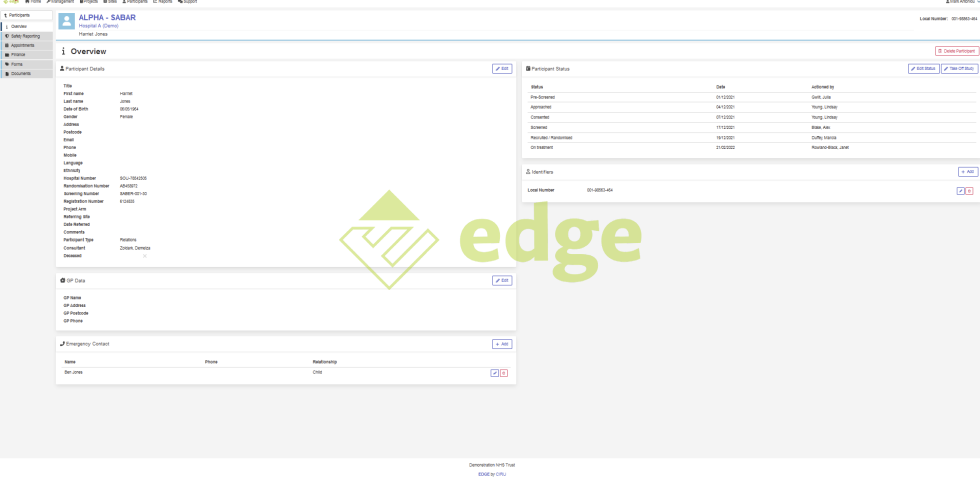Click the participant avatar icon

coord(66,21)
